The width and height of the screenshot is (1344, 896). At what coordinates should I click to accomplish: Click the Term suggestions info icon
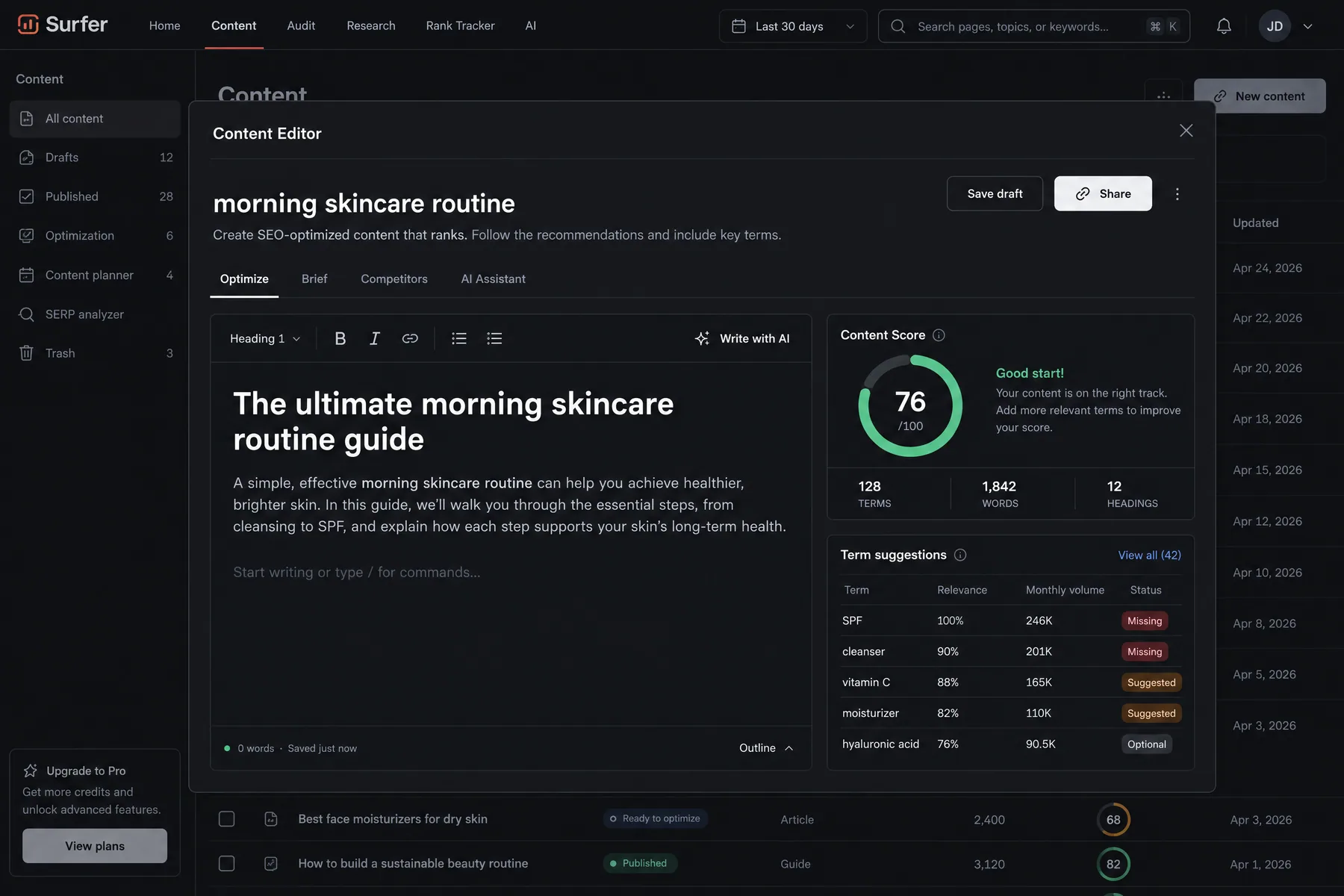pyautogui.click(x=960, y=555)
